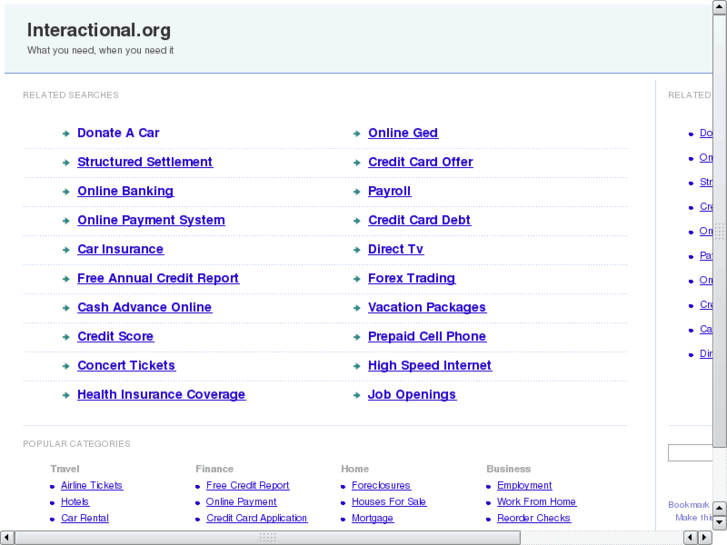Click arrow icon beside Online Ged
The height and width of the screenshot is (545, 727).
tap(357, 134)
